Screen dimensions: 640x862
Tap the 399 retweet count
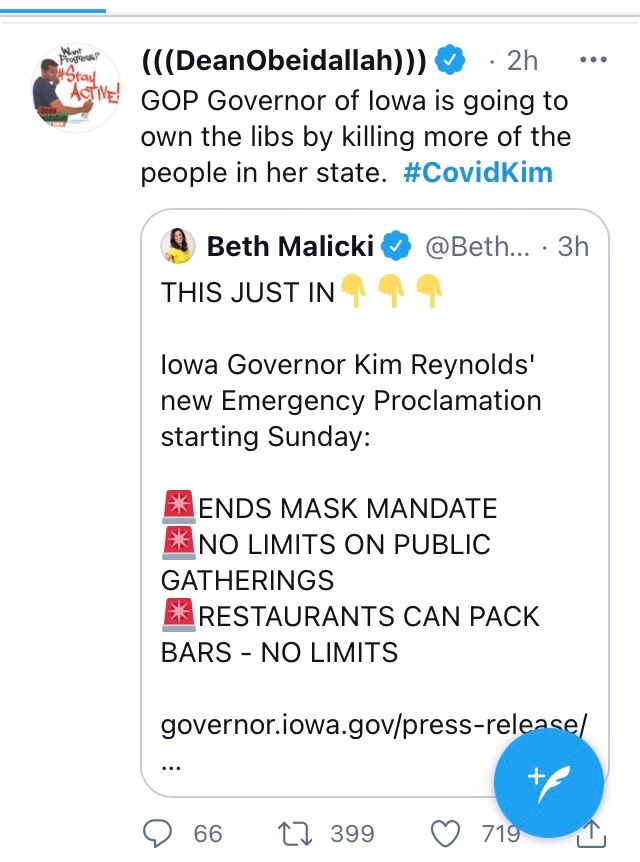click(x=352, y=833)
